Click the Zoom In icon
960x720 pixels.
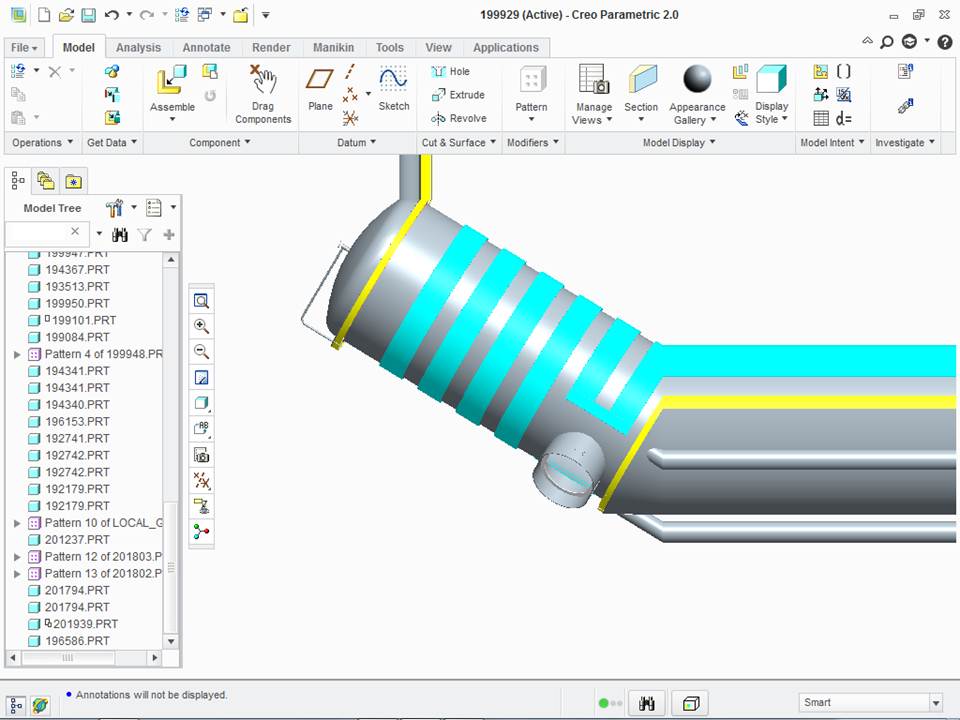click(x=201, y=326)
